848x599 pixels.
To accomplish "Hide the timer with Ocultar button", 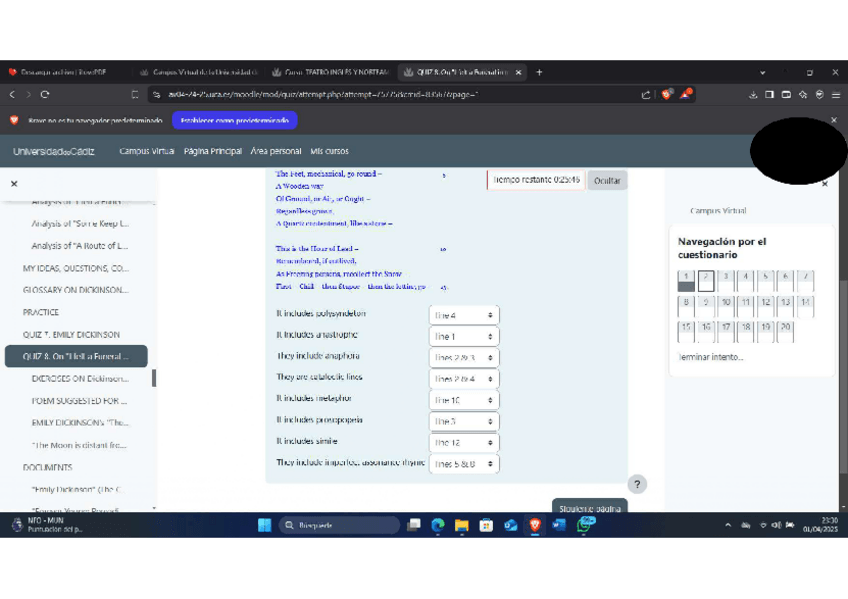I will click(x=606, y=181).
